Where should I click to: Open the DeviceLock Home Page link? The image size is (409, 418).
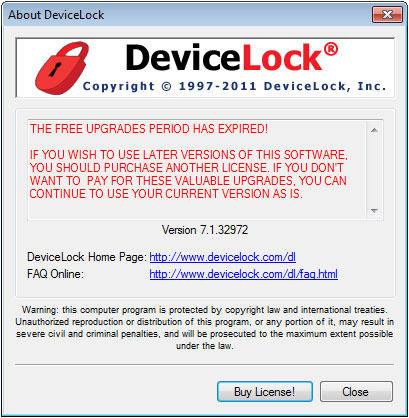[x=222, y=257]
